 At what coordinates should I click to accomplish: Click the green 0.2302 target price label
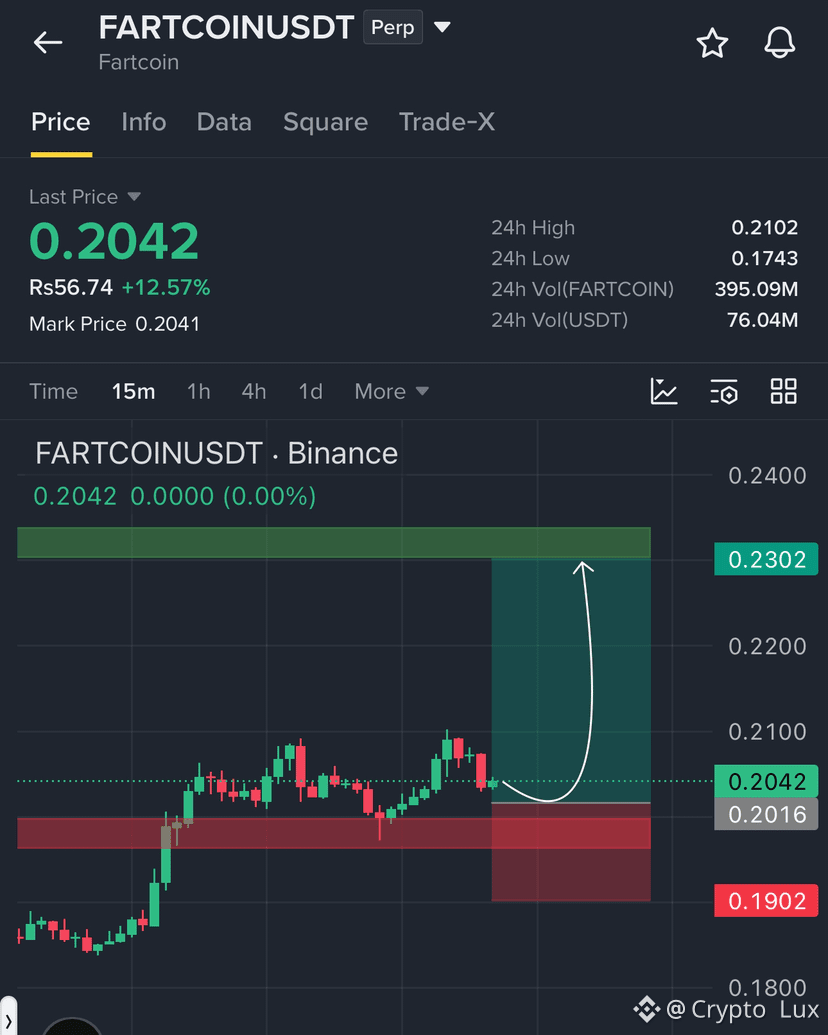tap(766, 559)
